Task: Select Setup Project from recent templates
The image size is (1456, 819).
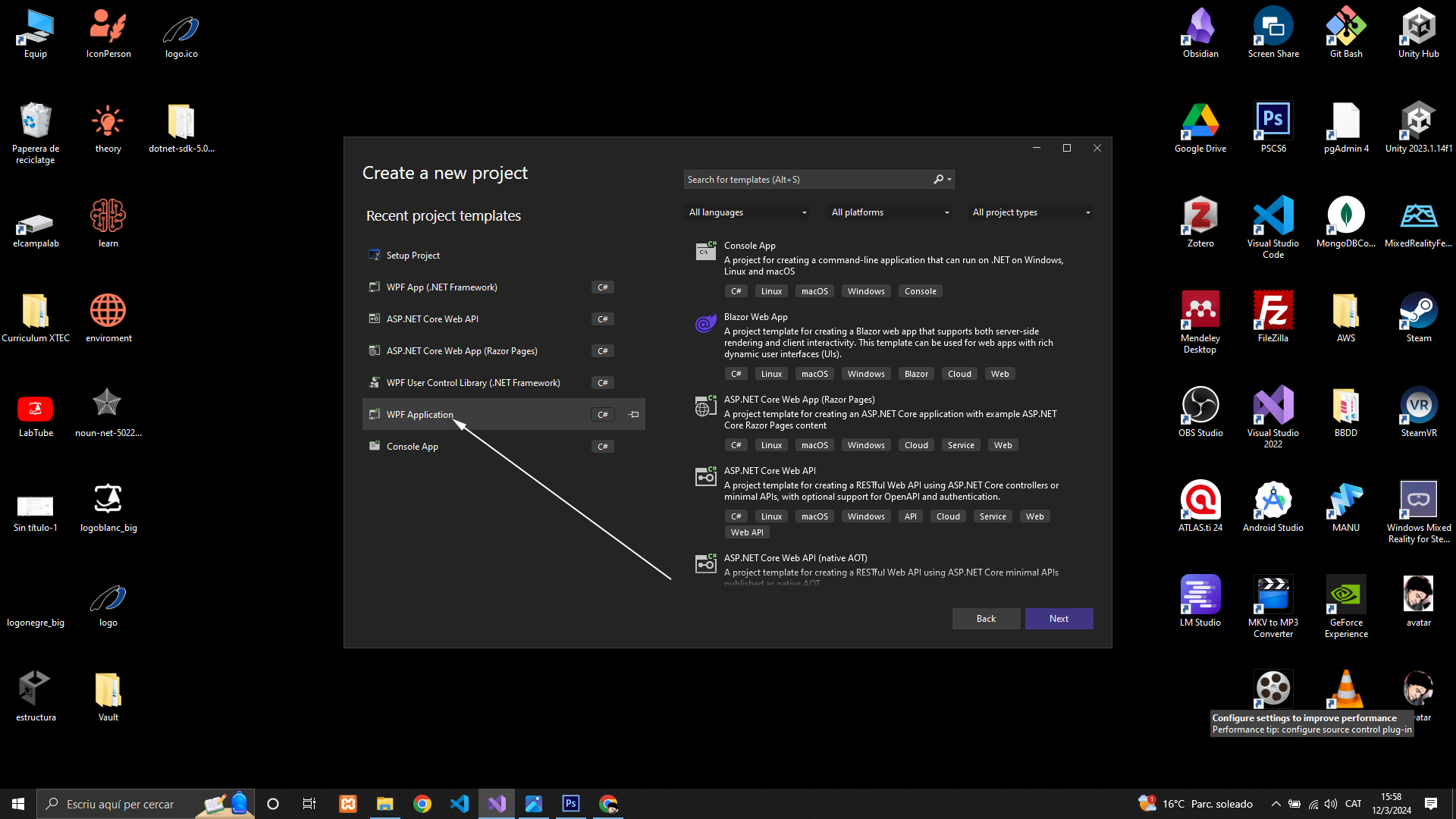Action: click(413, 256)
